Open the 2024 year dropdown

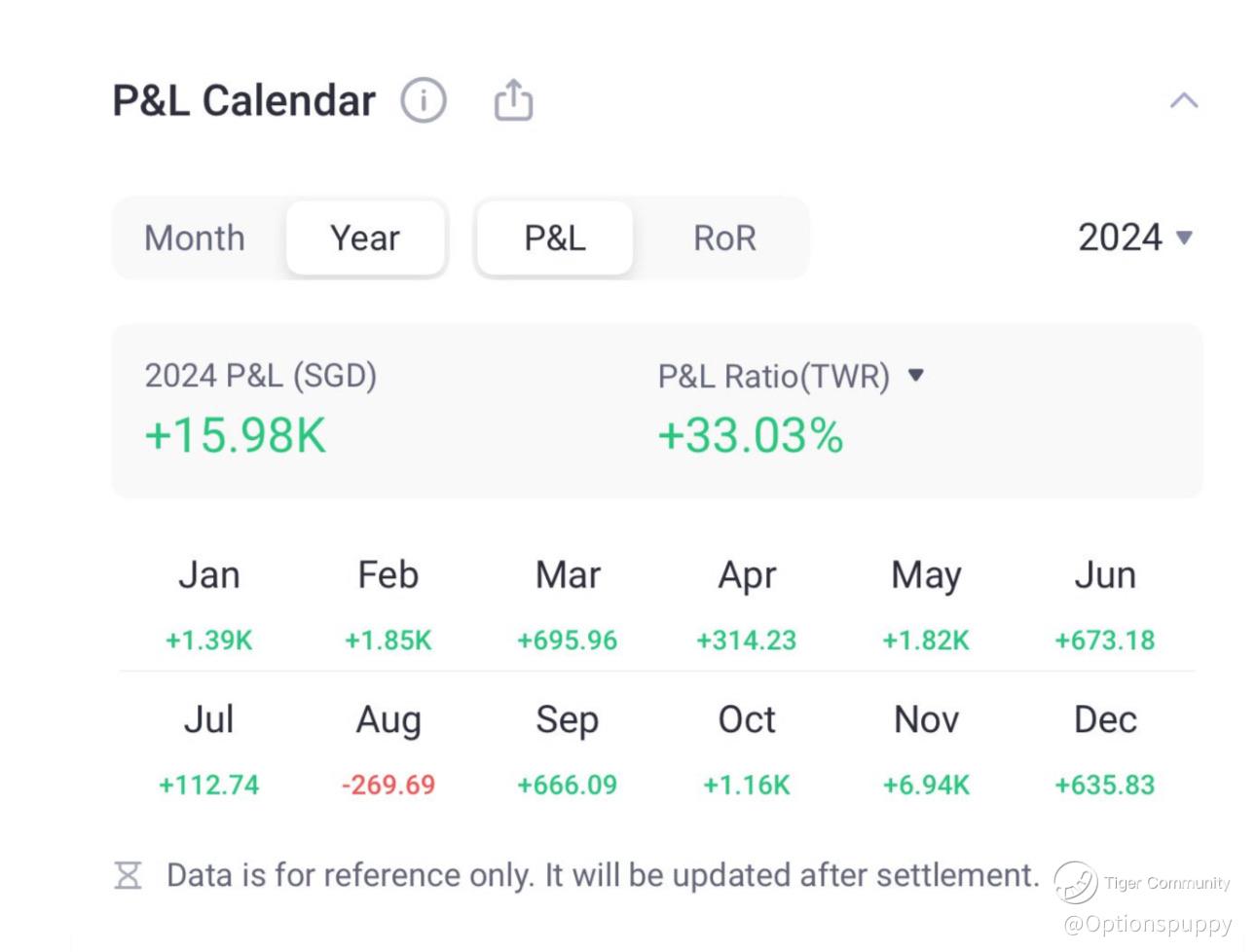[x=1135, y=238]
